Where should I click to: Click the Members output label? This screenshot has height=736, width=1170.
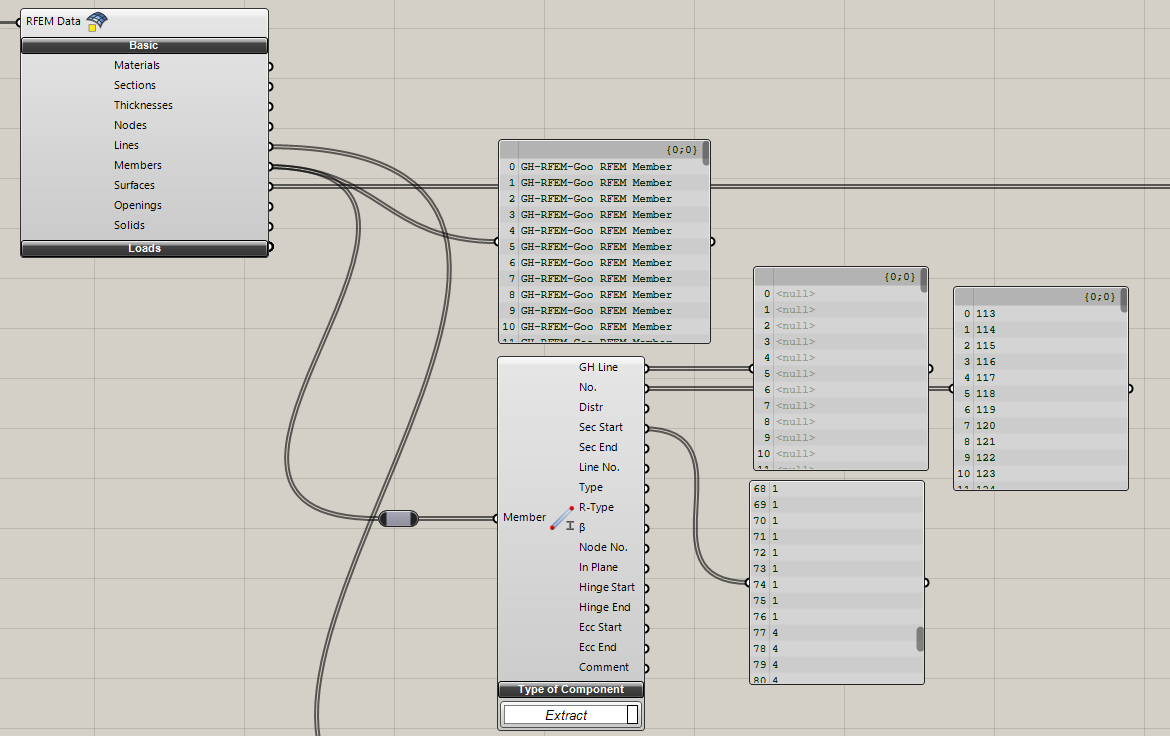(x=138, y=166)
